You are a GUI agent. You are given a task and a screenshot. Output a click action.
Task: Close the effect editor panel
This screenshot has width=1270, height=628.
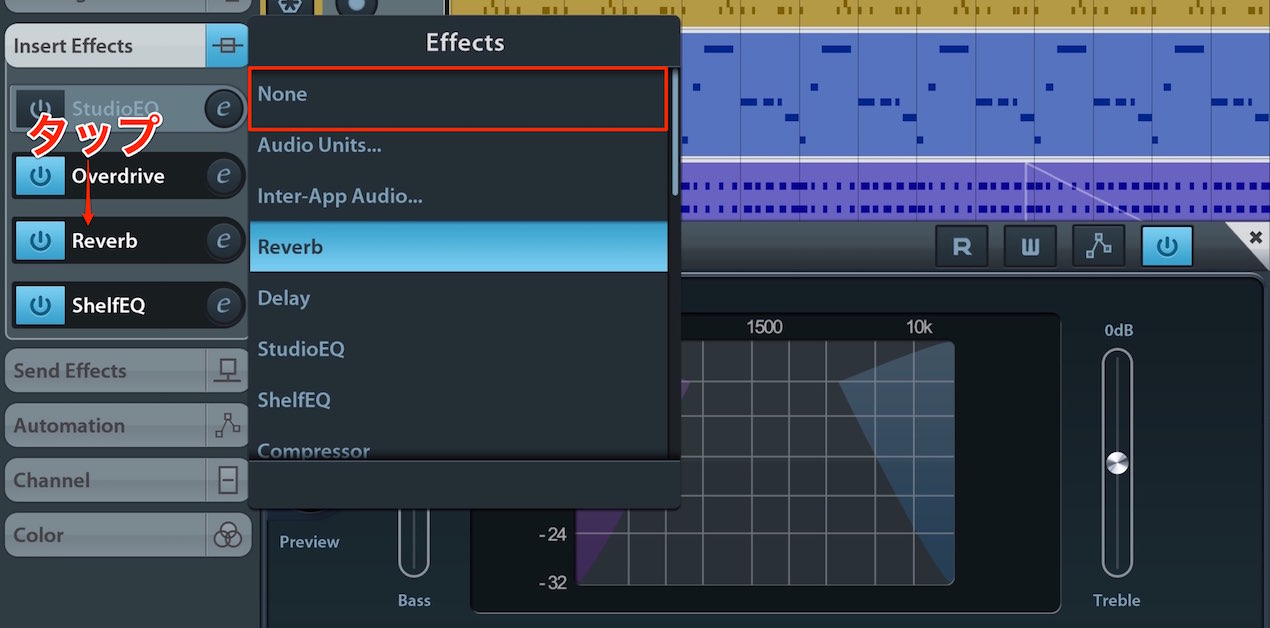(x=1256, y=239)
